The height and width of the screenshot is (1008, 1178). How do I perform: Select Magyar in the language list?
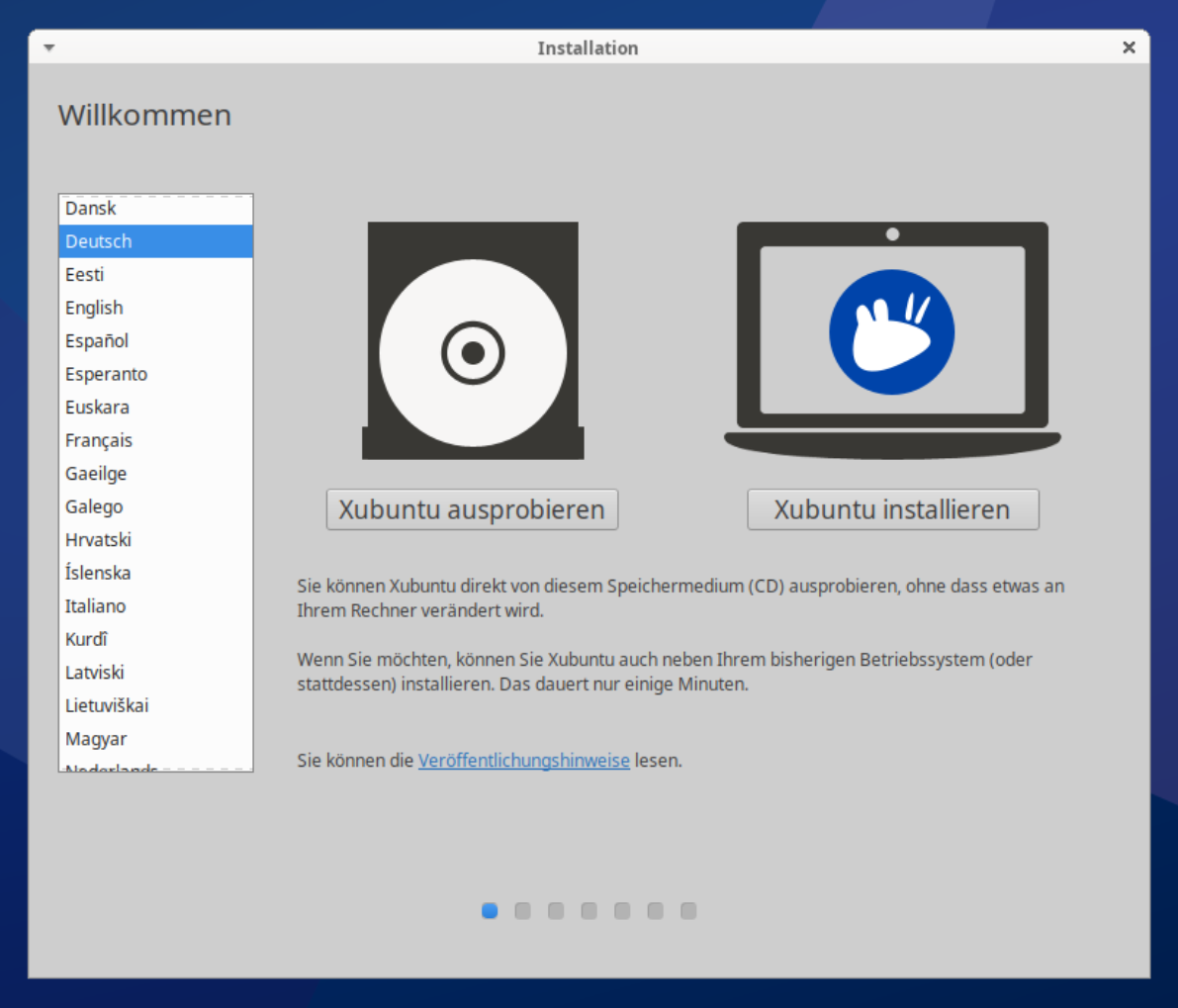click(96, 739)
